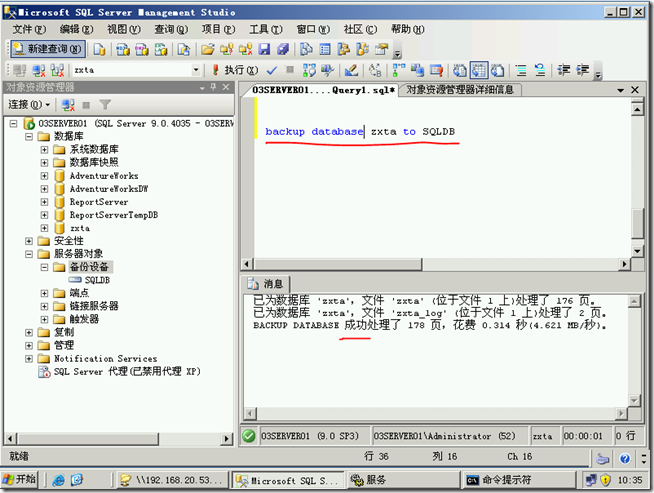654x493 pixels.
Task: Increase indent of the query text
Action: point(583,70)
